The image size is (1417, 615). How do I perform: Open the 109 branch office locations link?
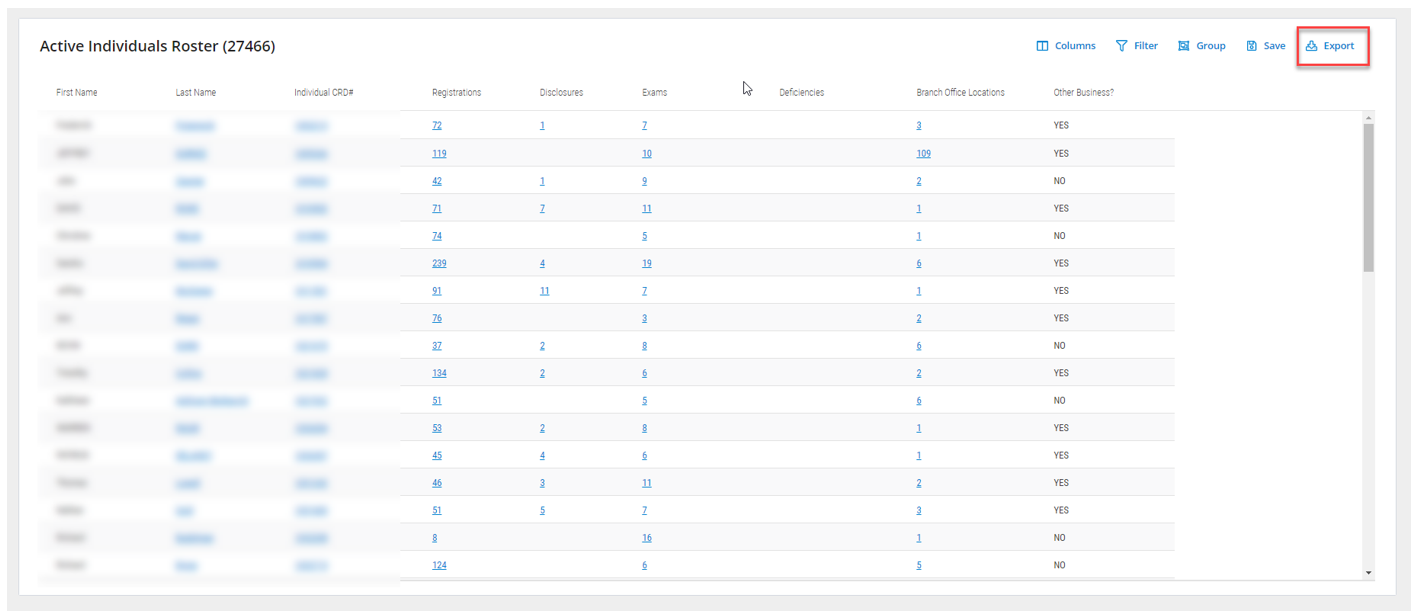point(923,154)
